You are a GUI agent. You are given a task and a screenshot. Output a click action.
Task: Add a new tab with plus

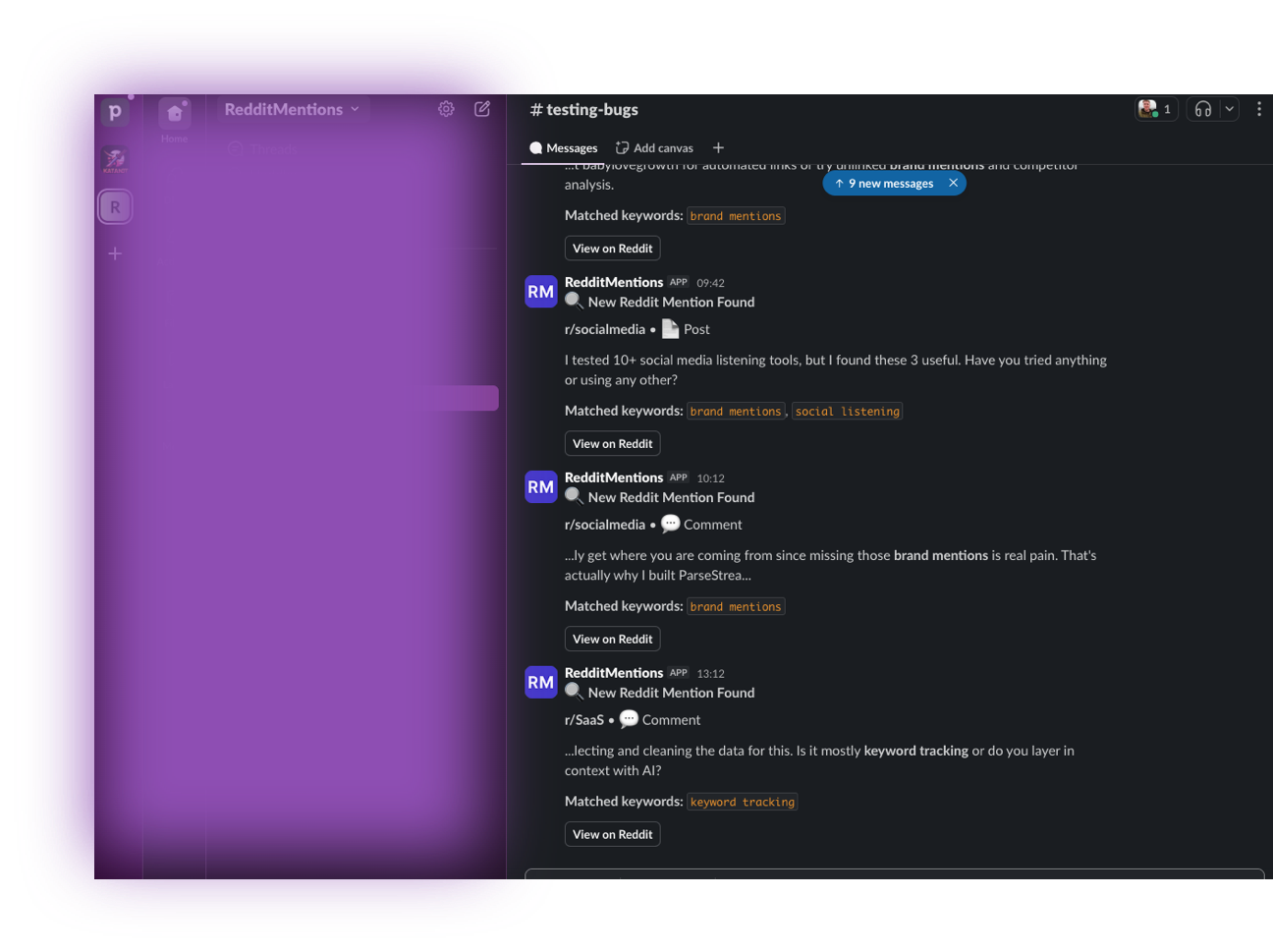pos(718,148)
